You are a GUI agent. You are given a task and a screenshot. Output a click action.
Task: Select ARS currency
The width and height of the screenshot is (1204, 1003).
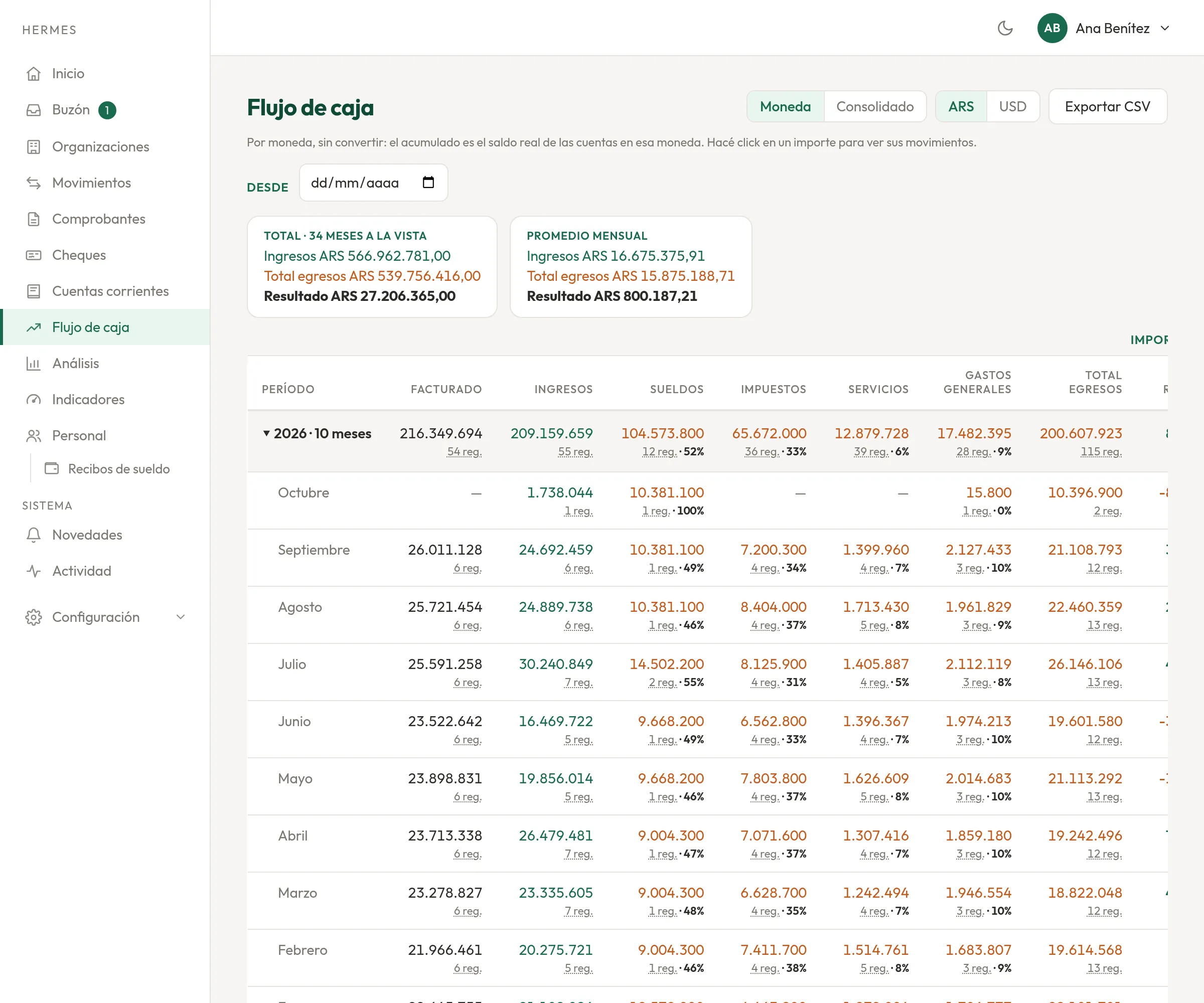[x=961, y=107]
